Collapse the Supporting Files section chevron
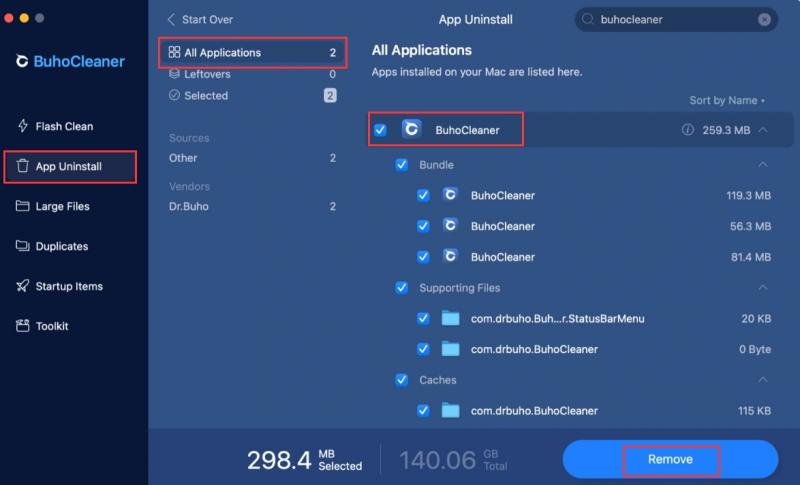This screenshot has width=800, height=485. (763, 288)
